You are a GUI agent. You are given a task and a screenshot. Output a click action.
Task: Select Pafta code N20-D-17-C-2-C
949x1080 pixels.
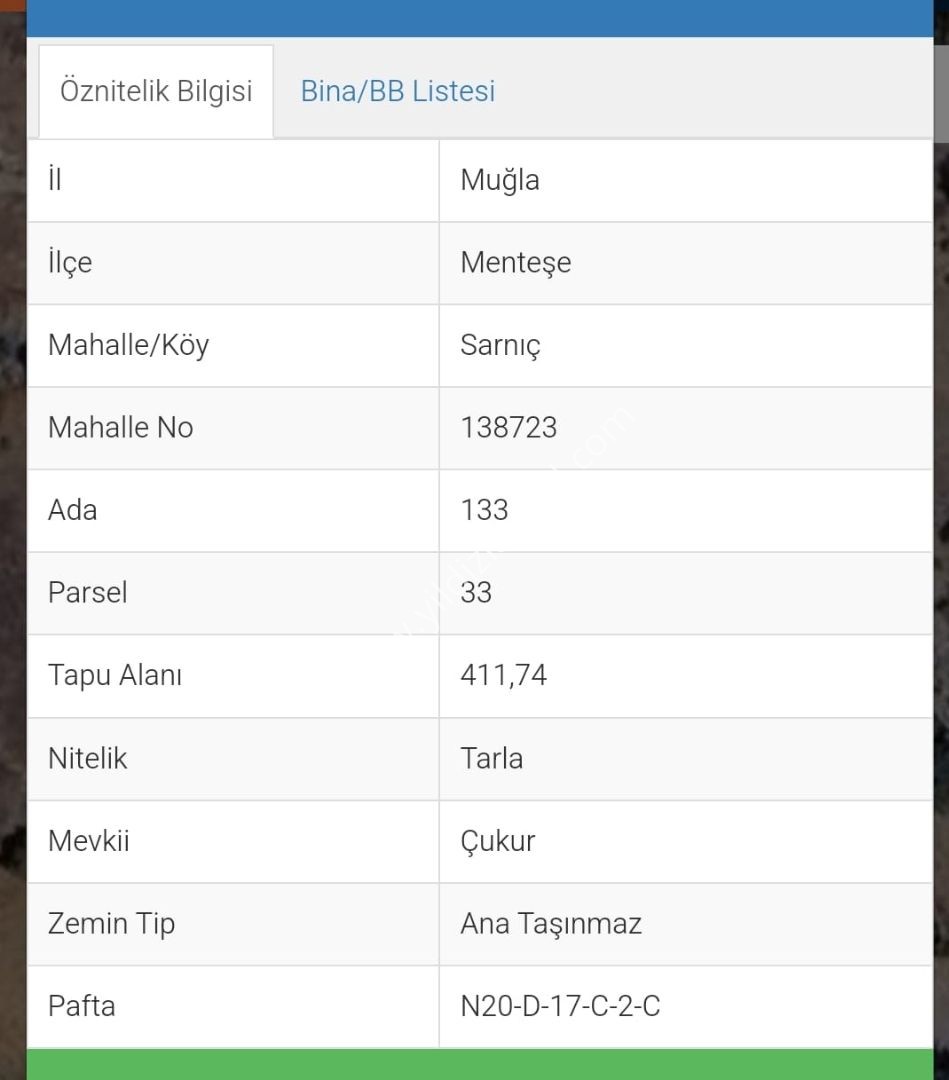pyautogui.click(x=560, y=1006)
